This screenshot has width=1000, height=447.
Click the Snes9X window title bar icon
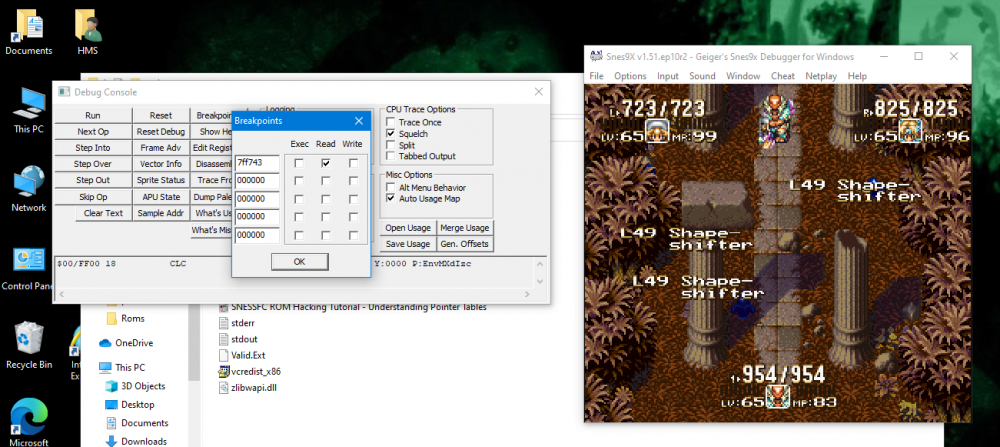click(x=596, y=56)
